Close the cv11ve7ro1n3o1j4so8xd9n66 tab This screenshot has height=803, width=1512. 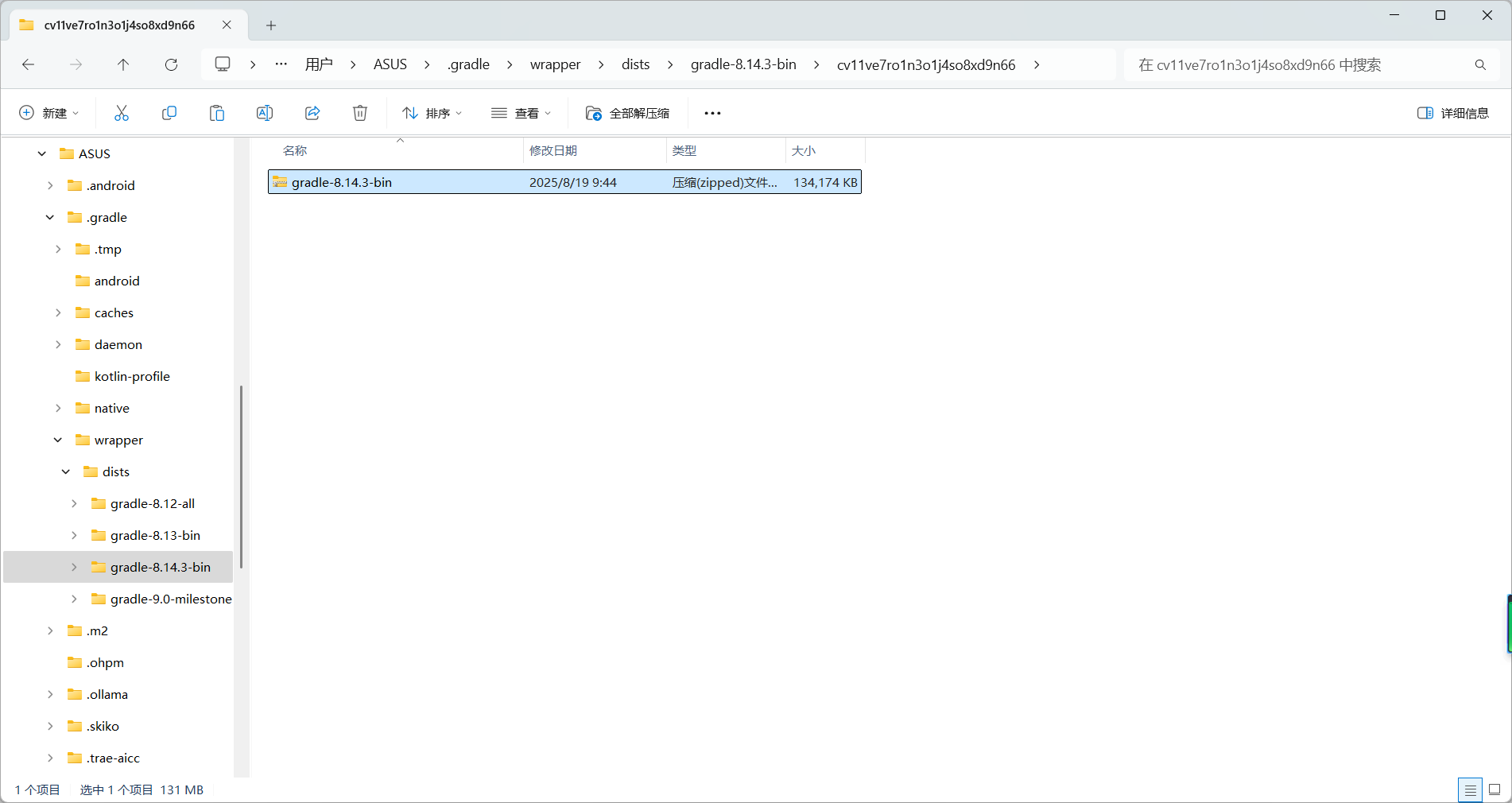pyautogui.click(x=227, y=25)
